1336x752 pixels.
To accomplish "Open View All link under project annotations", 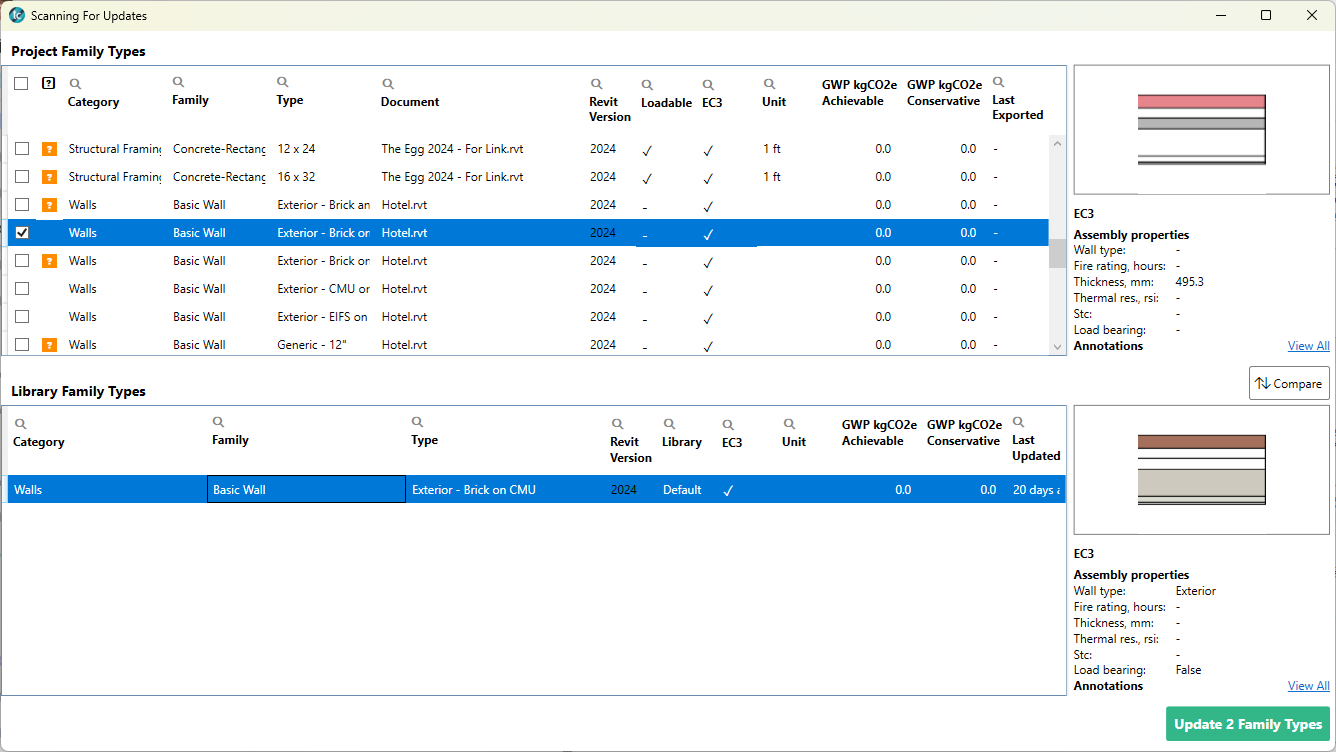I will click(1308, 346).
